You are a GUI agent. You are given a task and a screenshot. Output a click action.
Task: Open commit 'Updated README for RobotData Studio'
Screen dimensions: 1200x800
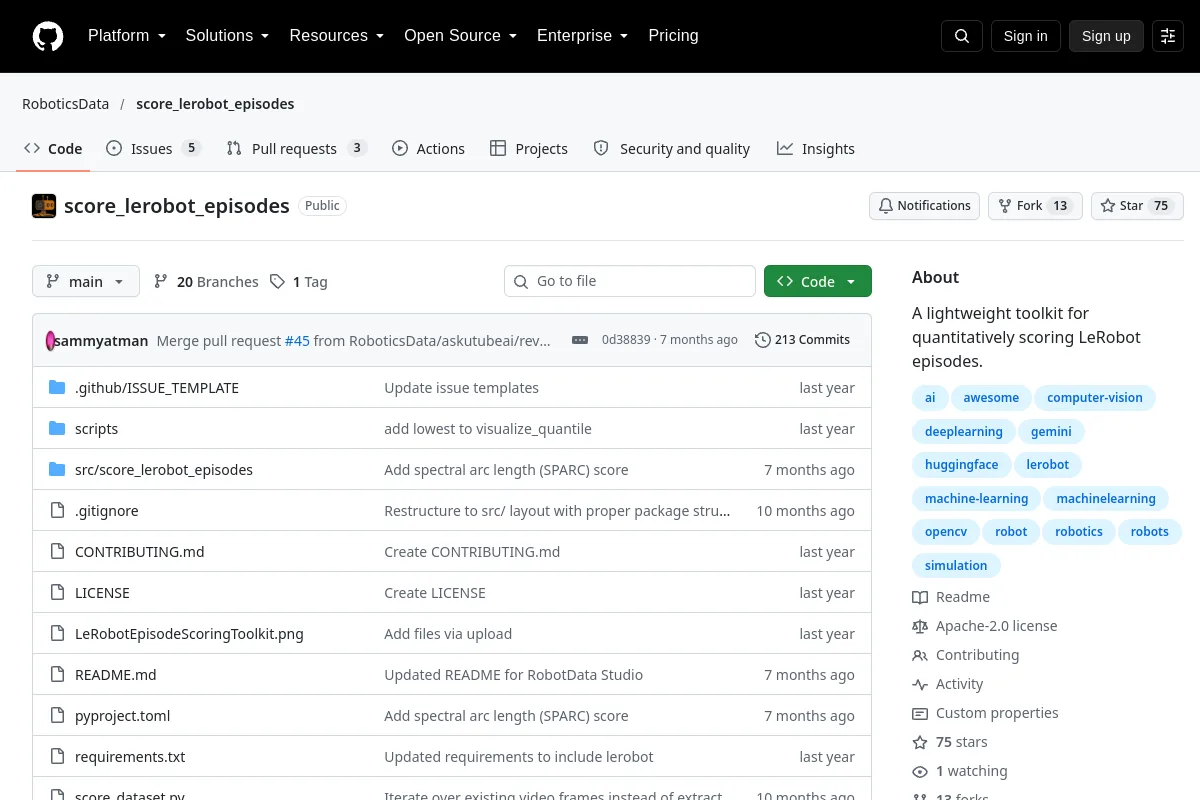[x=514, y=675]
